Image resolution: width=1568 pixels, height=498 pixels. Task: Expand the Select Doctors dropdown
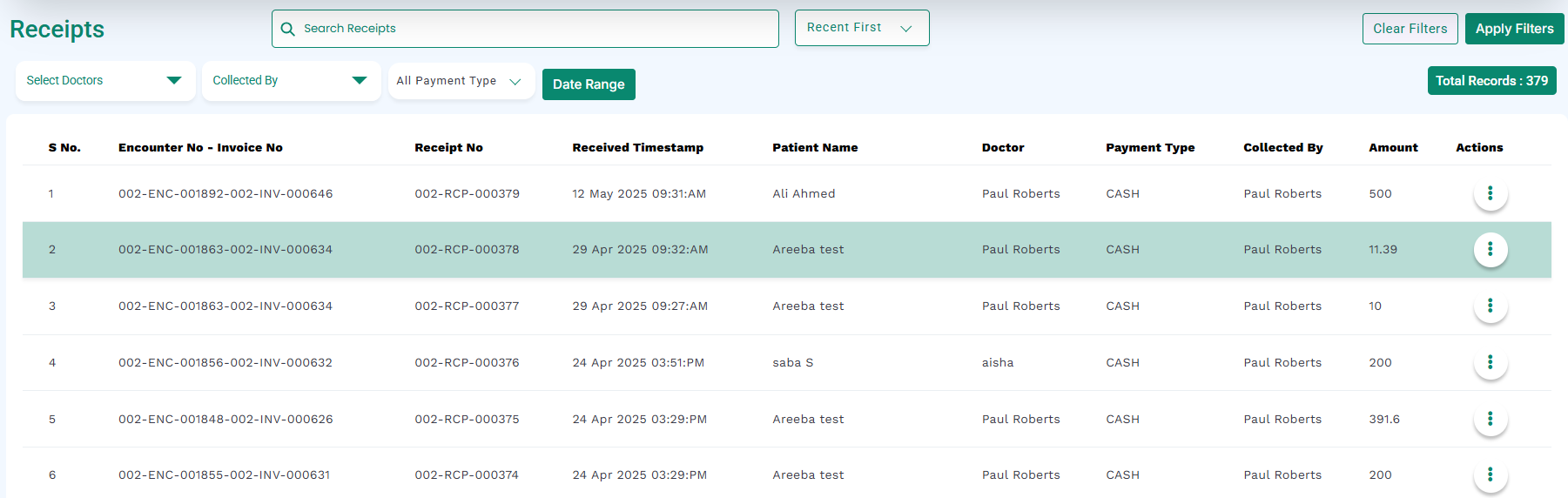point(105,80)
